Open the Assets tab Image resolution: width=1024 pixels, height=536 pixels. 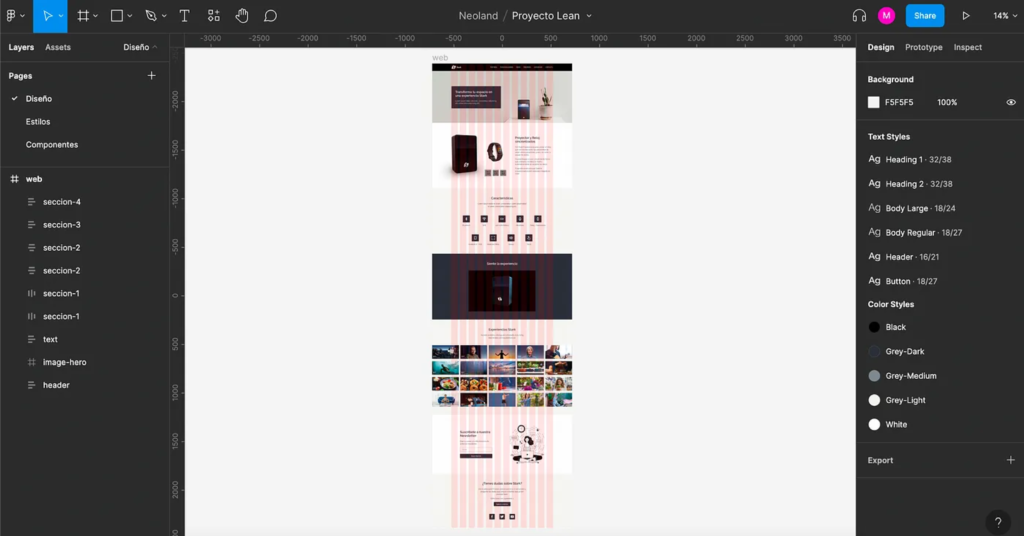(58, 47)
